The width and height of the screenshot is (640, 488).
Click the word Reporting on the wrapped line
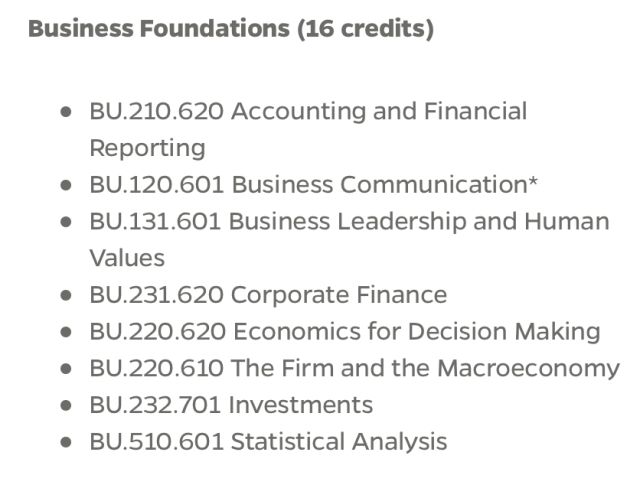click(147, 149)
